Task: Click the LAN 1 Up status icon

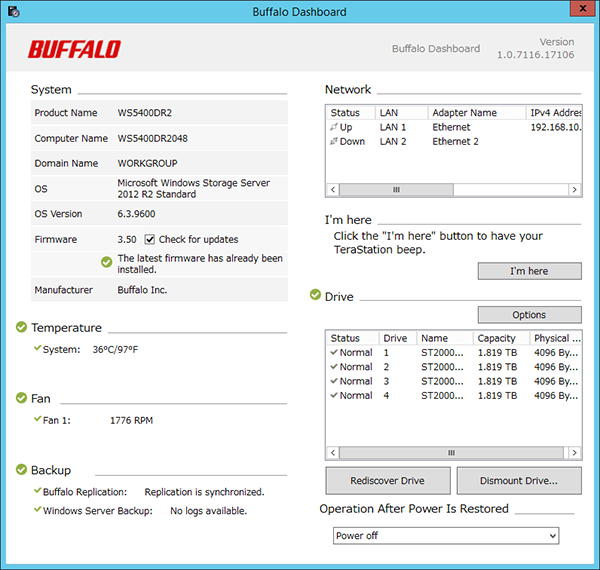Action: [334, 128]
